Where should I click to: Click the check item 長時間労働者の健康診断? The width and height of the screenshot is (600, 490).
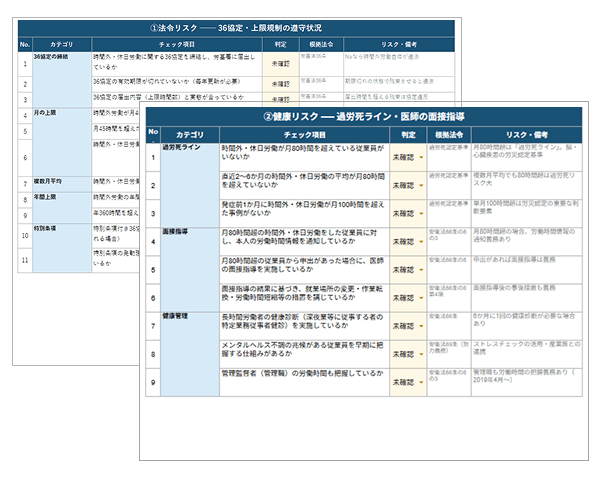(305, 326)
